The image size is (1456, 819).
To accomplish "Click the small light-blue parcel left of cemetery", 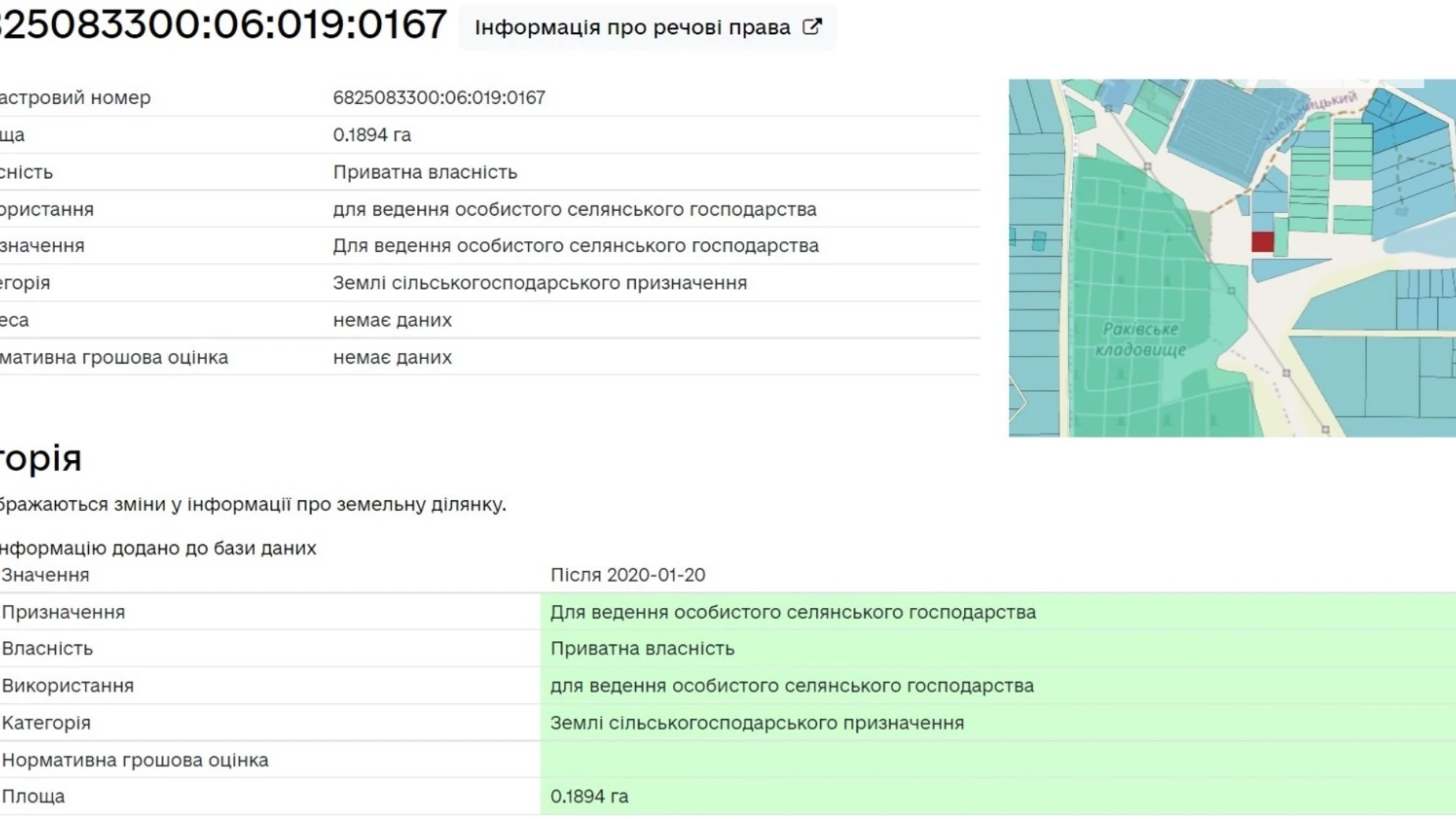I will 1039,241.
